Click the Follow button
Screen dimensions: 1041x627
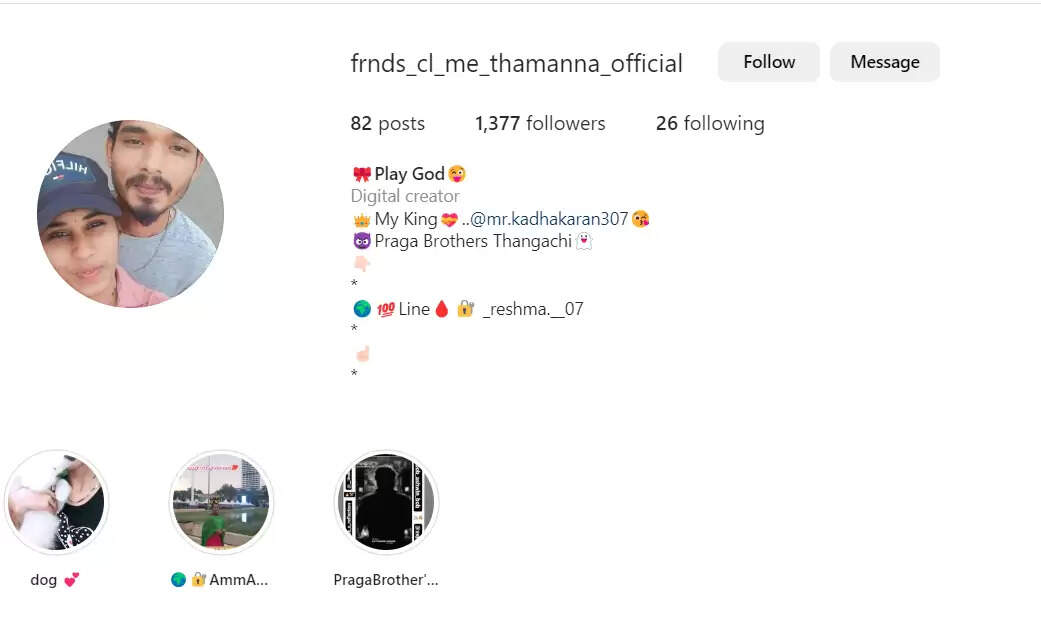point(769,62)
